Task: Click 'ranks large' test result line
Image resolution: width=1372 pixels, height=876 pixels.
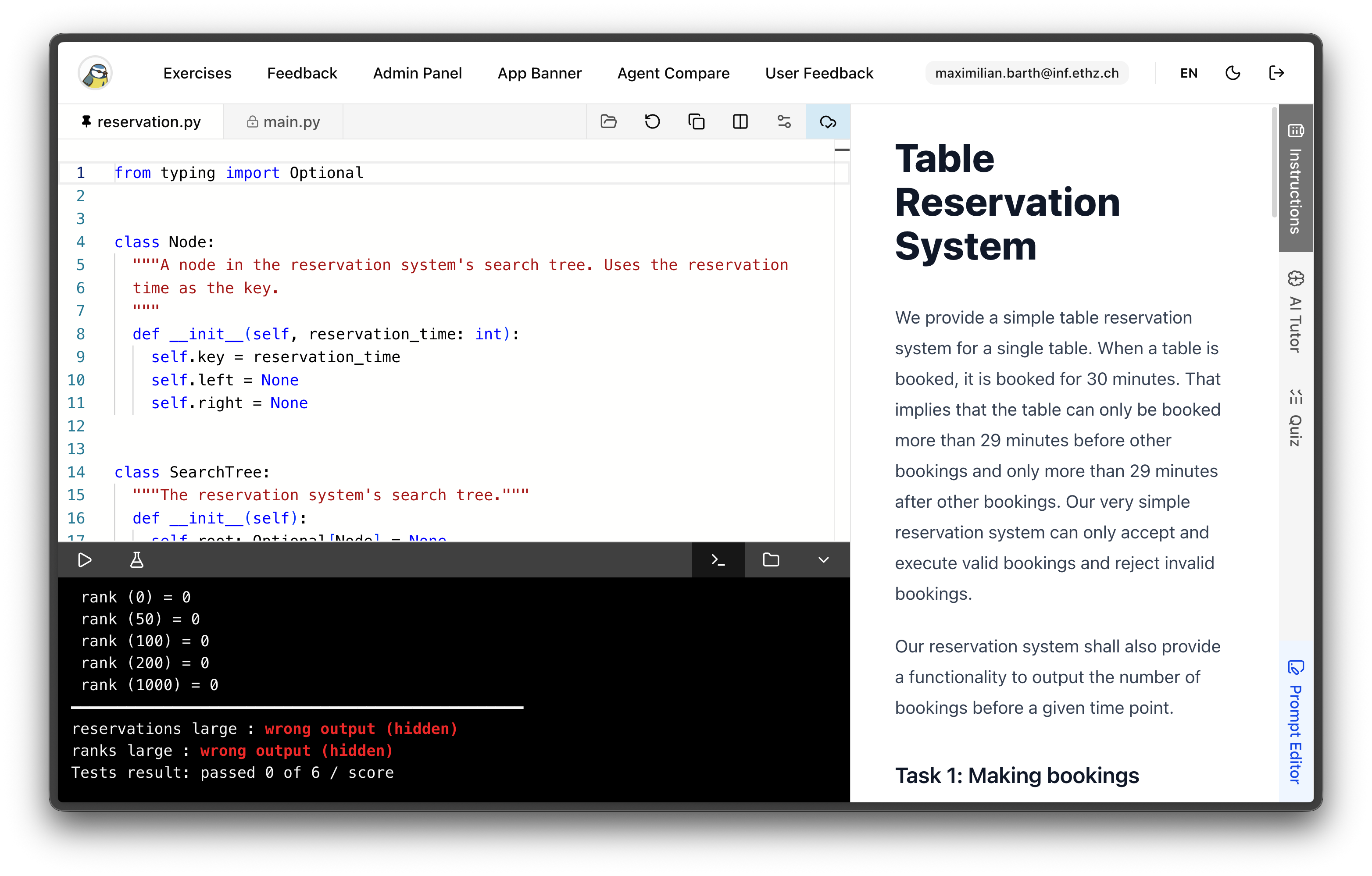Action: 232,750
